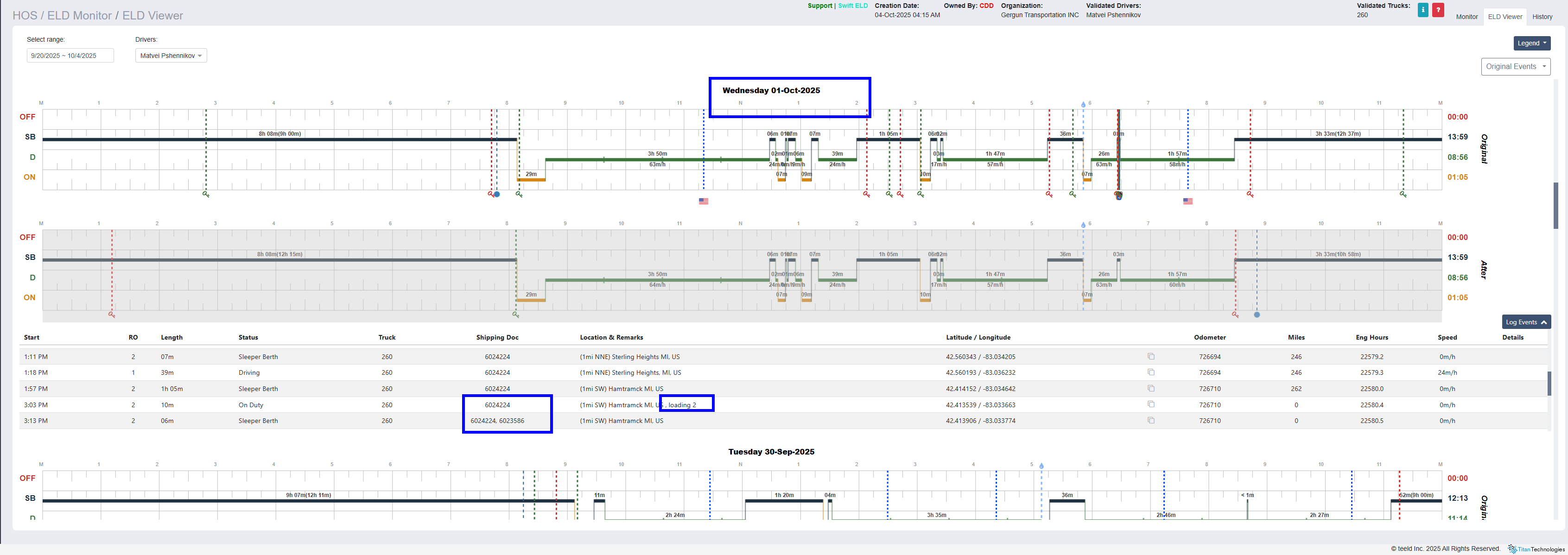This screenshot has height=555, width=1568.
Task: Open the Matvei Pshennikov driver dropdown
Action: (171, 56)
